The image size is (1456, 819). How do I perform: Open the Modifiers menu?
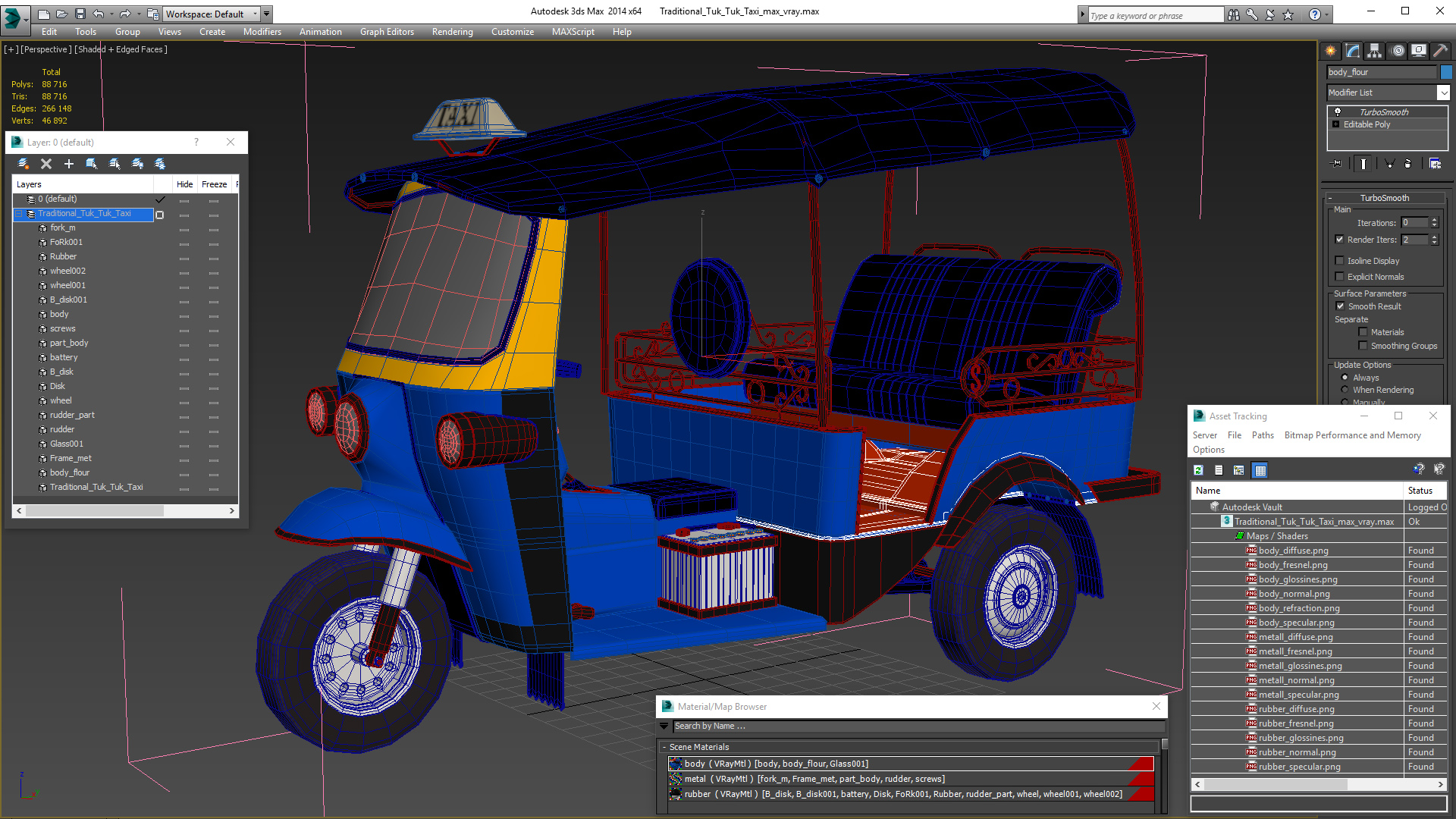click(x=262, y=32)
